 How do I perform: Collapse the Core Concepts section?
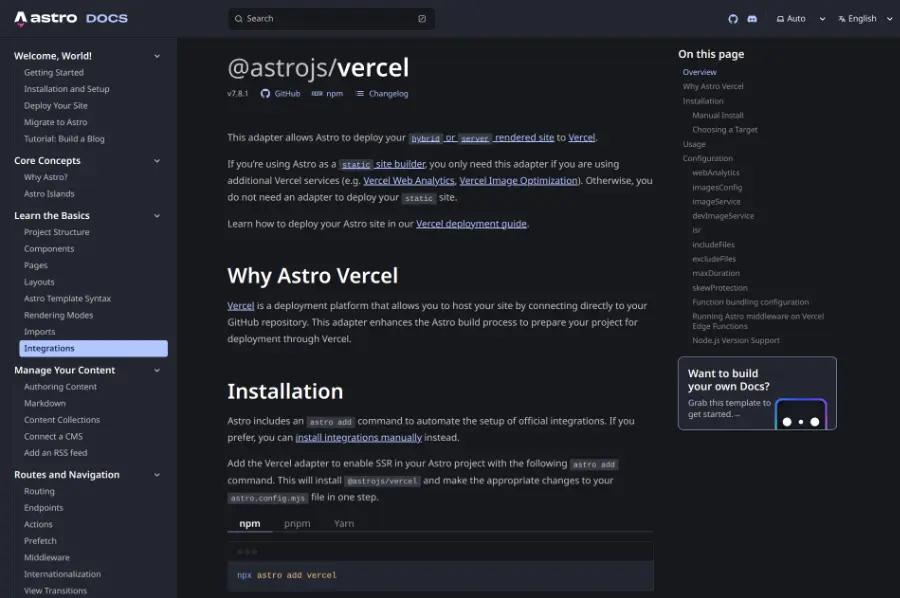coord(157,160)
